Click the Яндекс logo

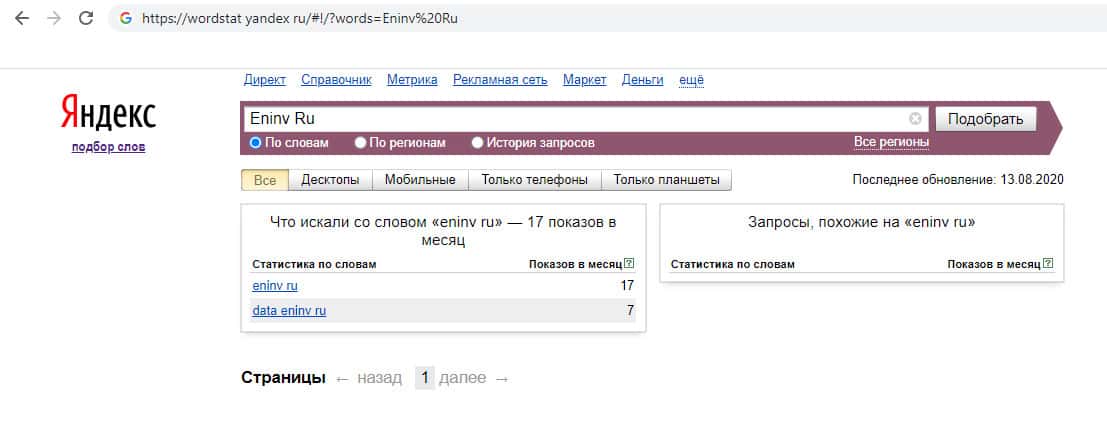pyautogui.click(x=108, y=114)
